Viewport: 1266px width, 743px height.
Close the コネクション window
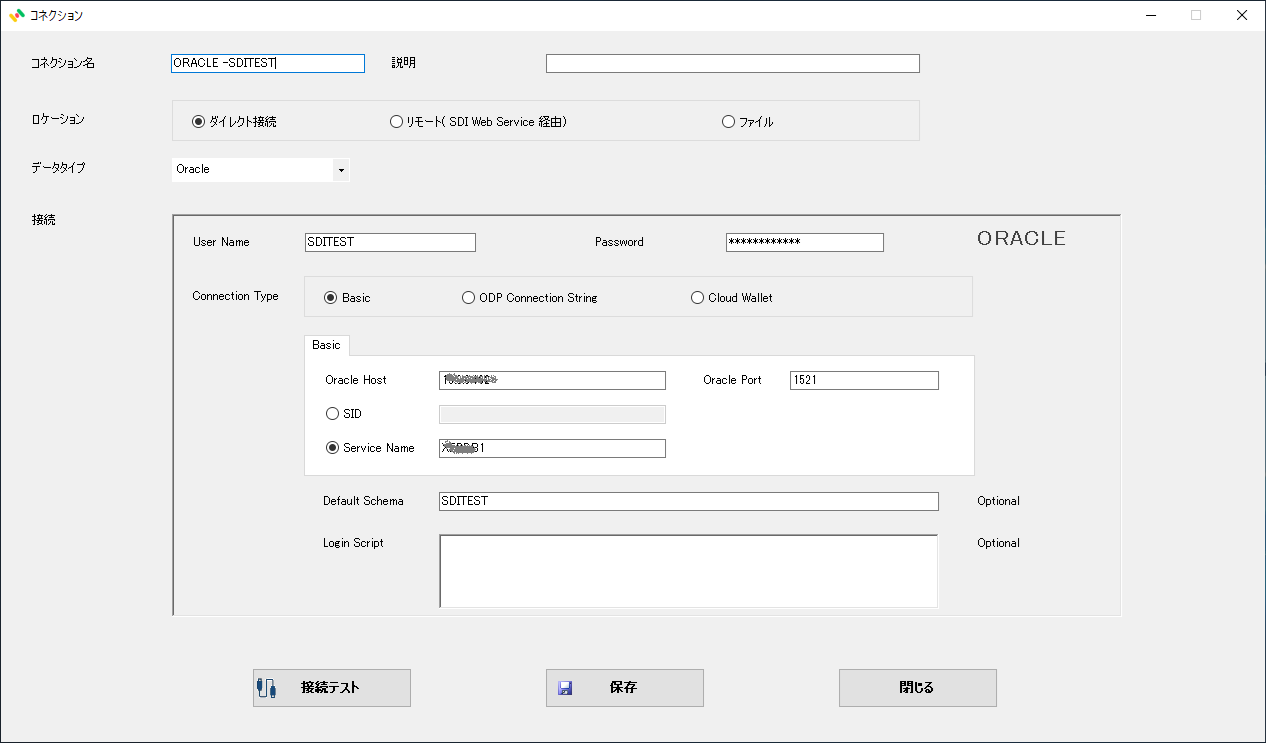(x=1241, y=15)
